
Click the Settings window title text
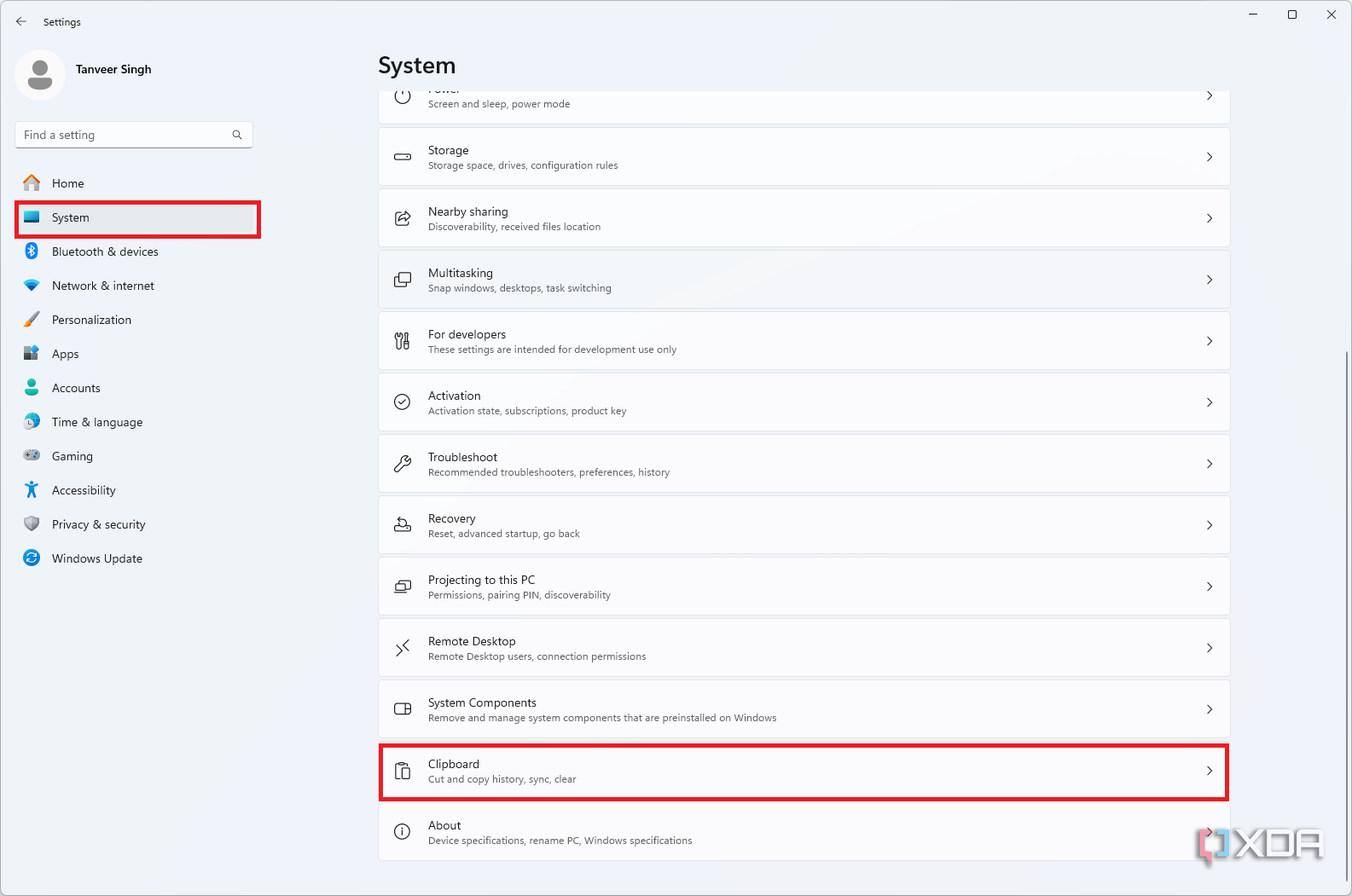click(62, 22)
